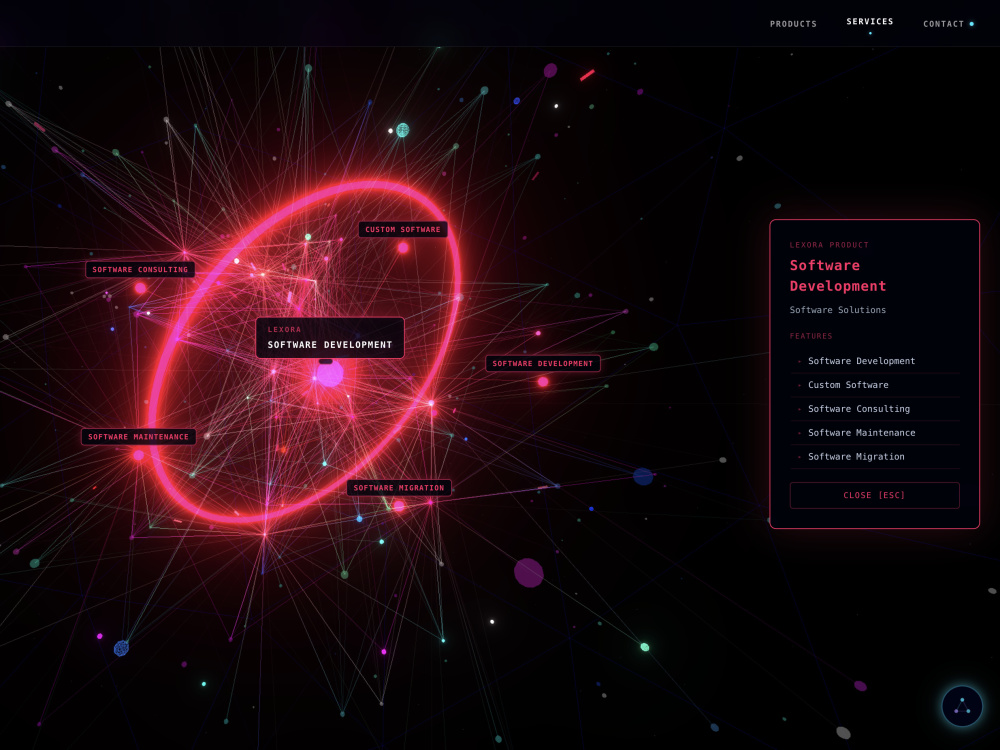Screen dimensions: 1000x750
Task: Click the red dot under Custom Software
Action: [403, 248]
